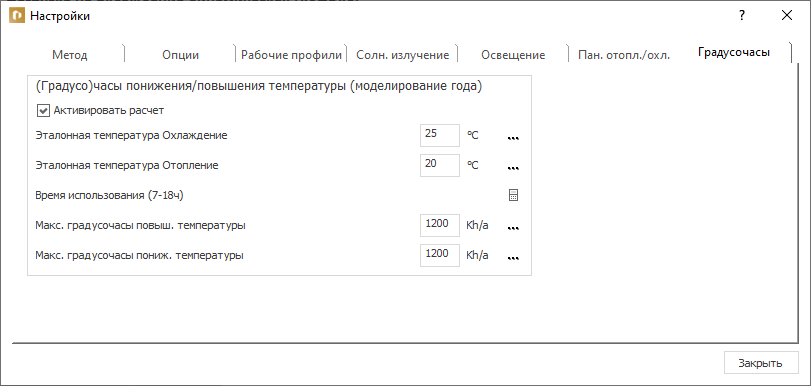Open ellipsis for Макс. градусочасы повыш. температуры
This screenshot has height=386, width=811.
point(513,227)
